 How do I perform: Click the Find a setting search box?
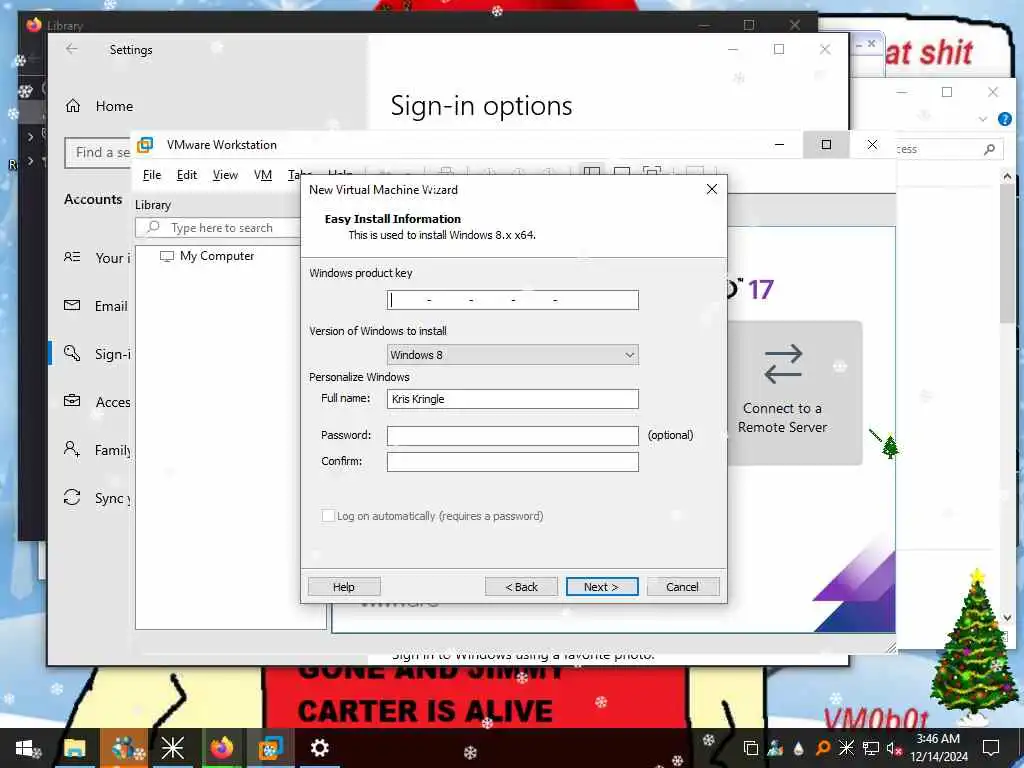99,153
